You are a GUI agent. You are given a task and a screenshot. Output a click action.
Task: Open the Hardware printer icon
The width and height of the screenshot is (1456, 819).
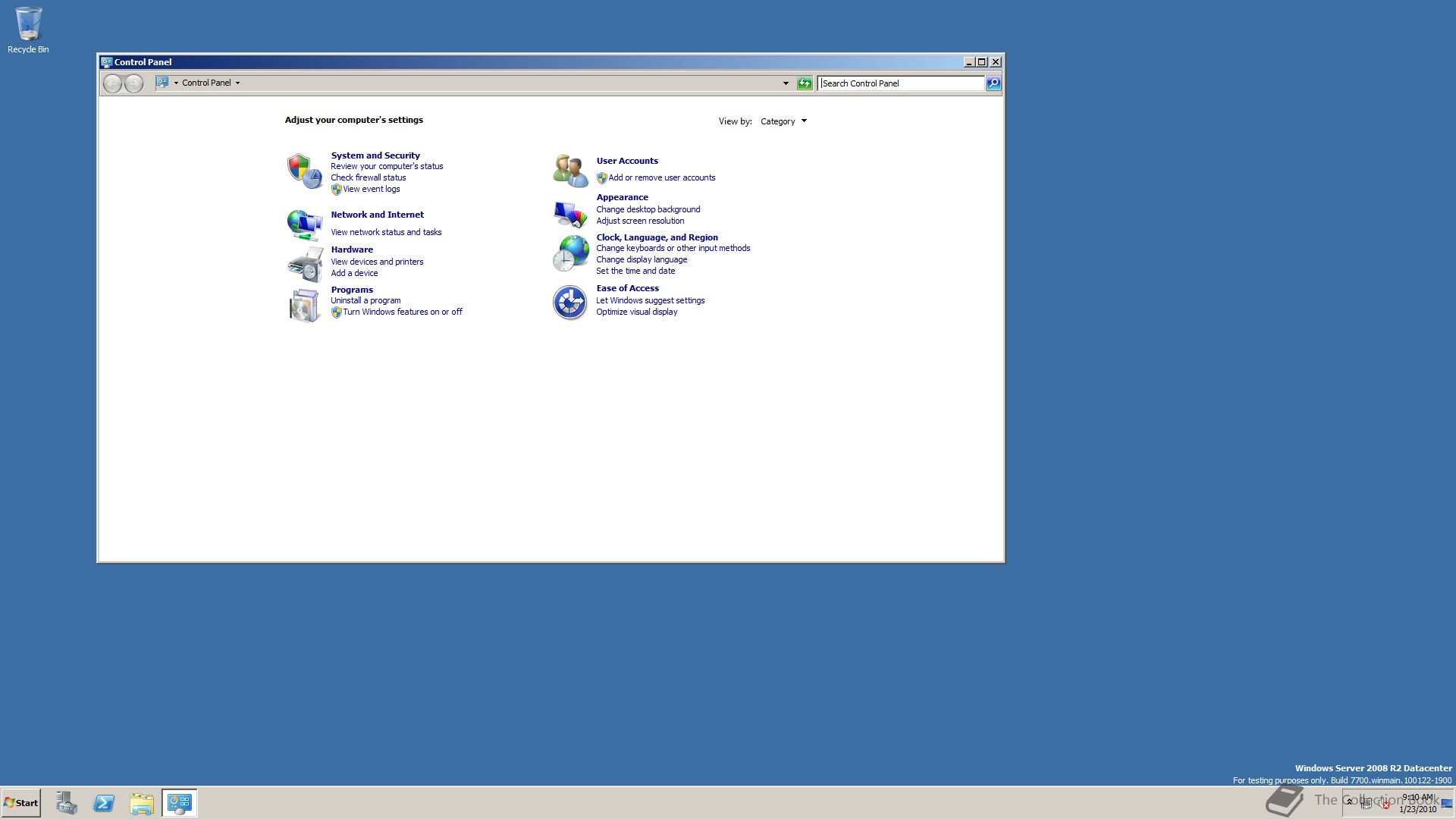(x=305, y=264)
